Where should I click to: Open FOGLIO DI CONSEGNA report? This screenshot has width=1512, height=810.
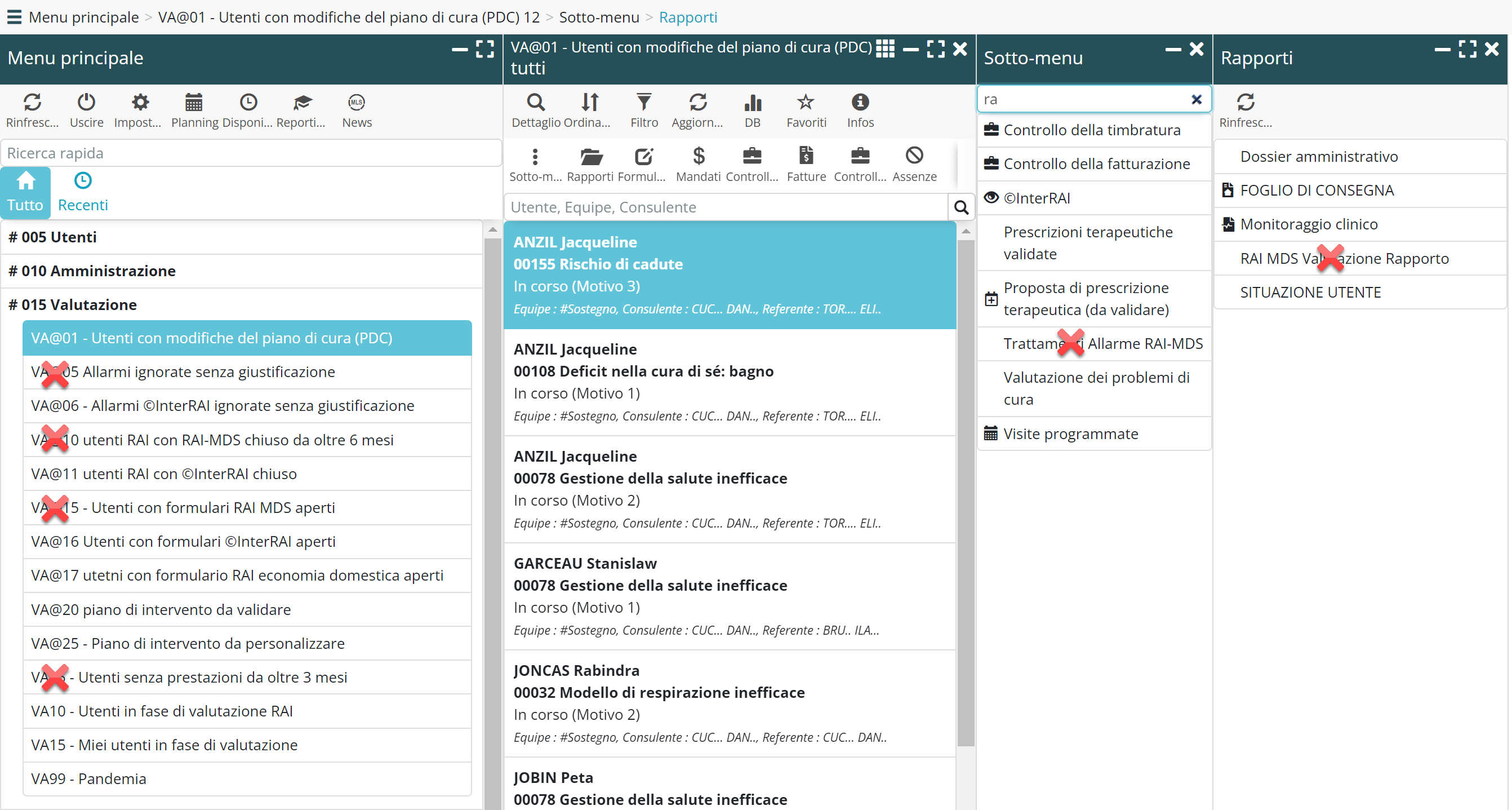pyautogui.click(x=1316, y=191)
